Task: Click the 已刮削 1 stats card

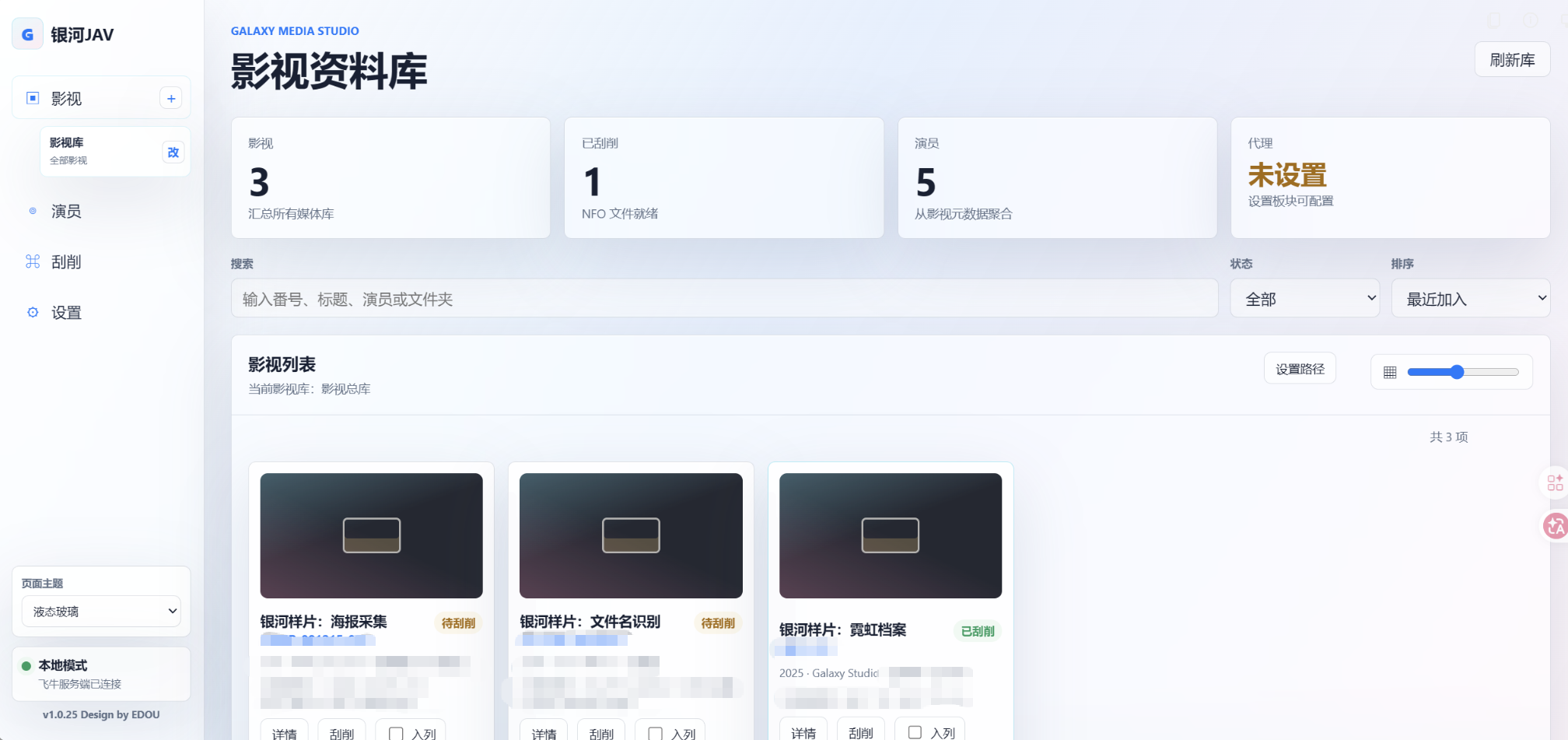Action: 724,178
